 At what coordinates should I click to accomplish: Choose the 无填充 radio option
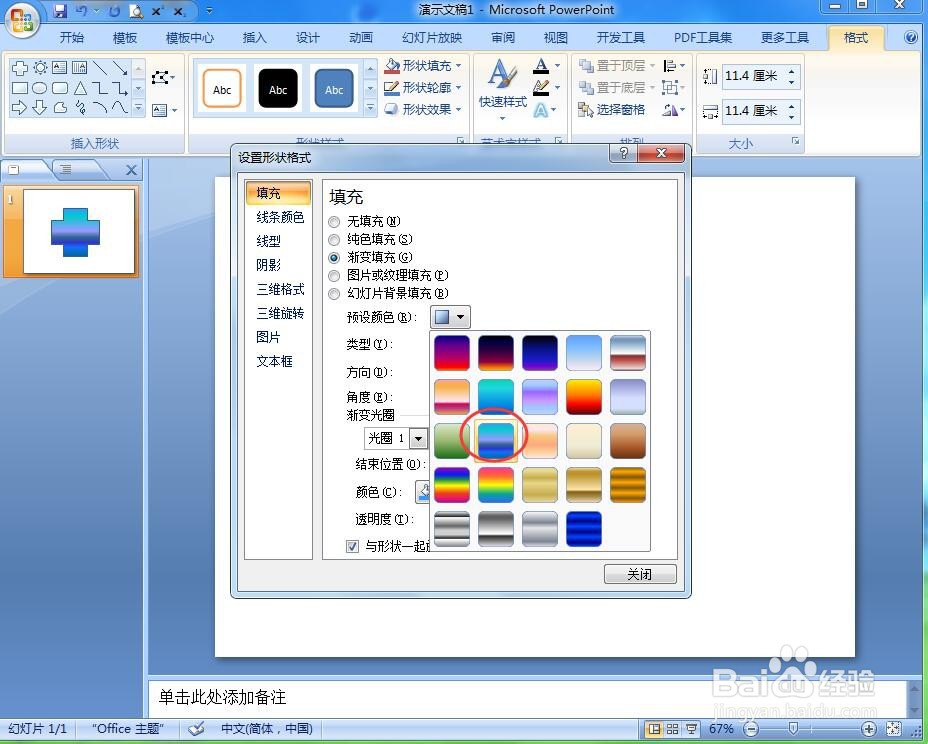334,220
